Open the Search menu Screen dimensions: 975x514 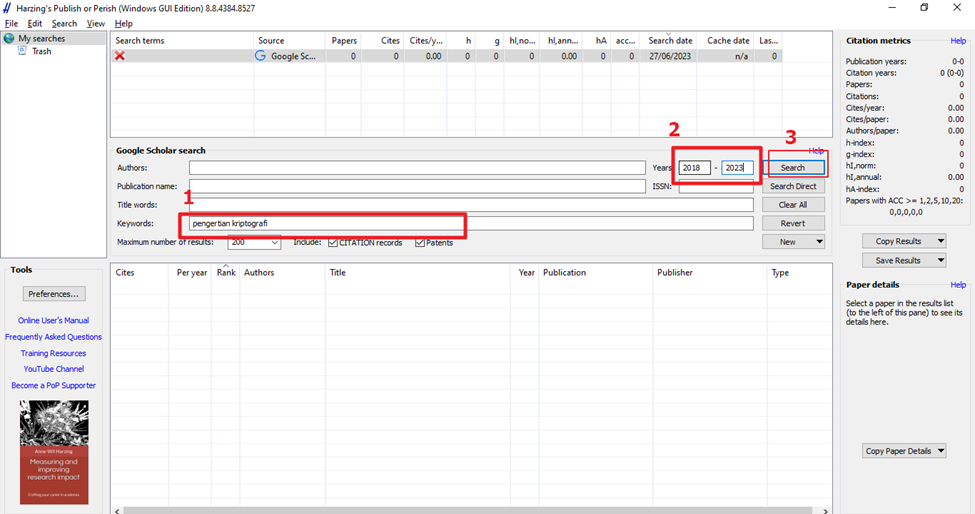pyautogui.click(x=64, y=24)
